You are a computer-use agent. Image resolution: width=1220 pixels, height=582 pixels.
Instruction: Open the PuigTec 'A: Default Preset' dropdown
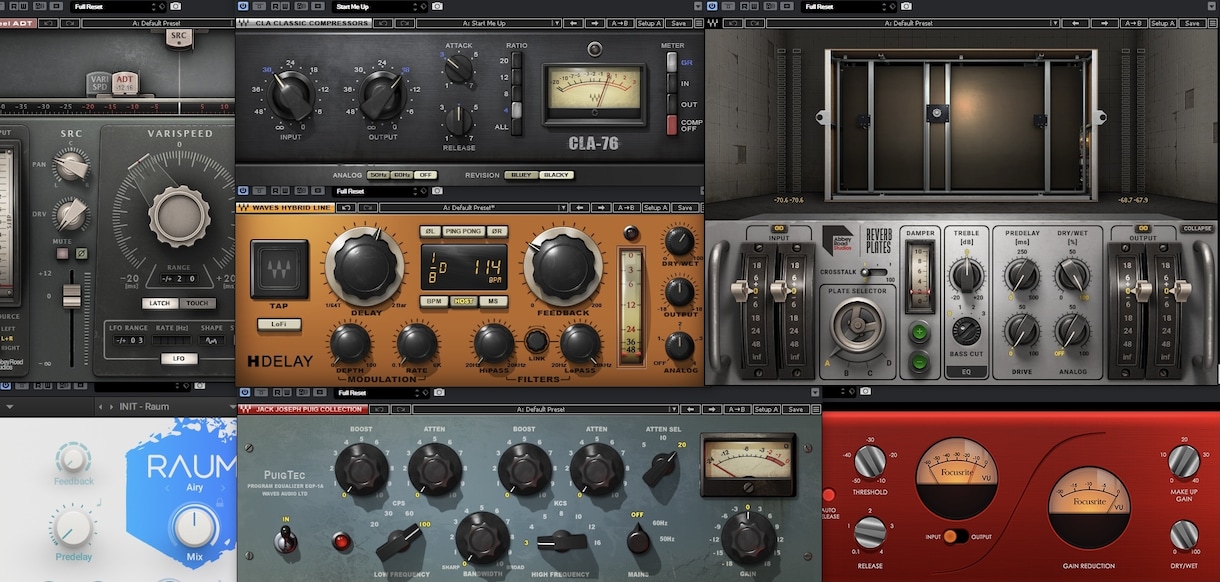pyautogui.click(x=547, y=409)
